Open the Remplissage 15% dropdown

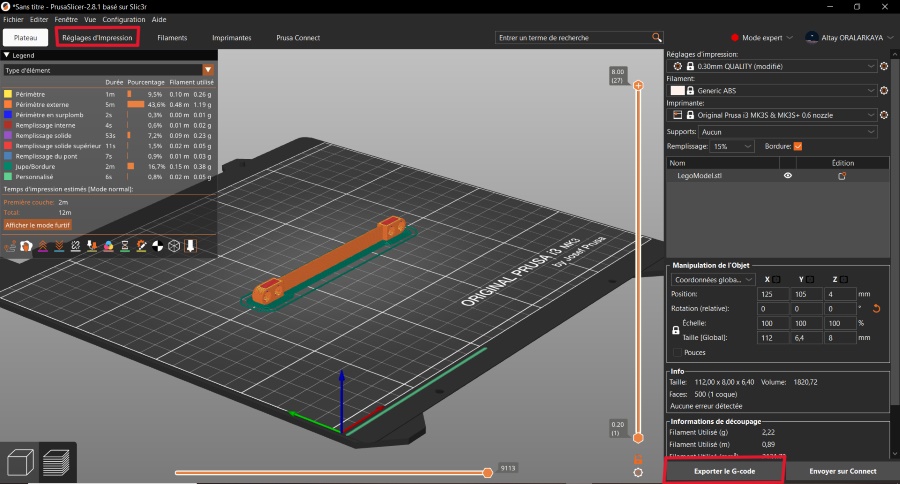[731, 146]
